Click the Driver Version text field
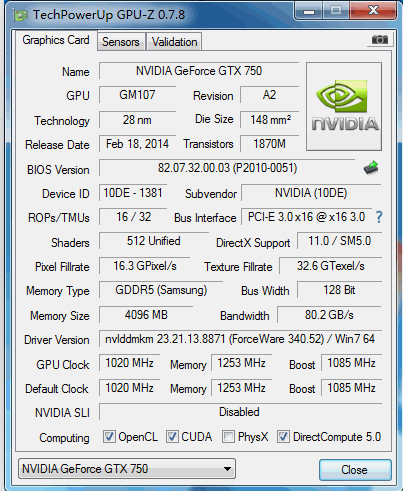The height and width of the screenshot is (491, 403). (240, 339)
